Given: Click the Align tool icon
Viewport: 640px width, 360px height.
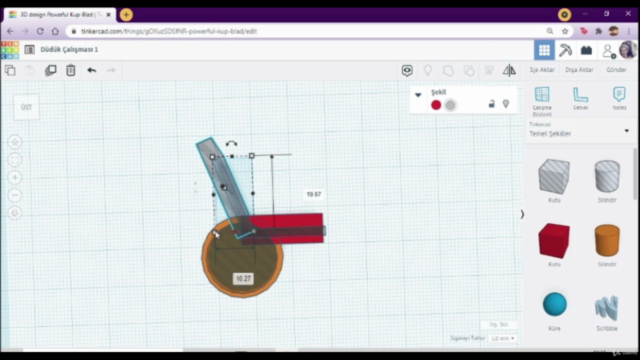Looking at the screenshot, I should (x=489, y=71).
